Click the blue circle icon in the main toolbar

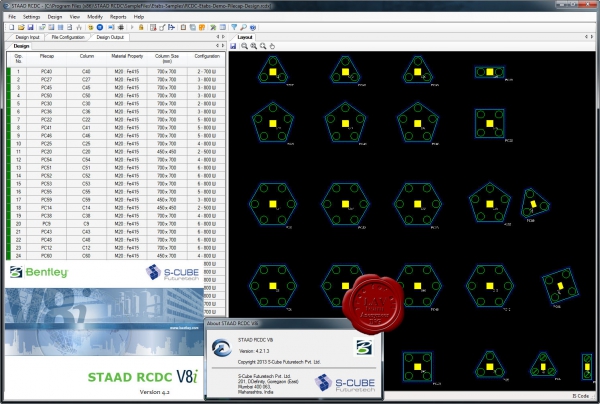tap(100, 28)
